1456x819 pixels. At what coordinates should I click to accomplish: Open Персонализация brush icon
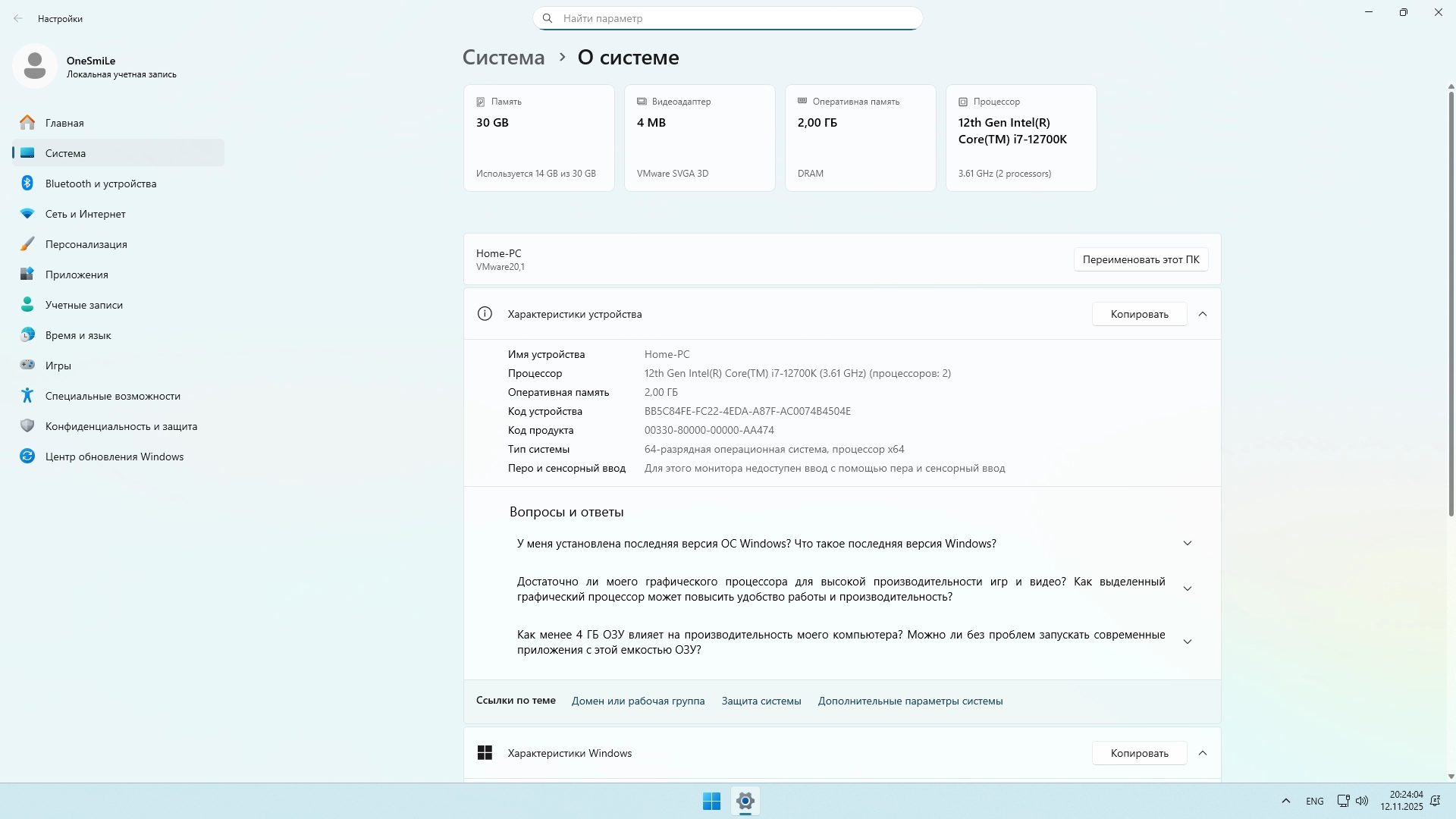27,244
